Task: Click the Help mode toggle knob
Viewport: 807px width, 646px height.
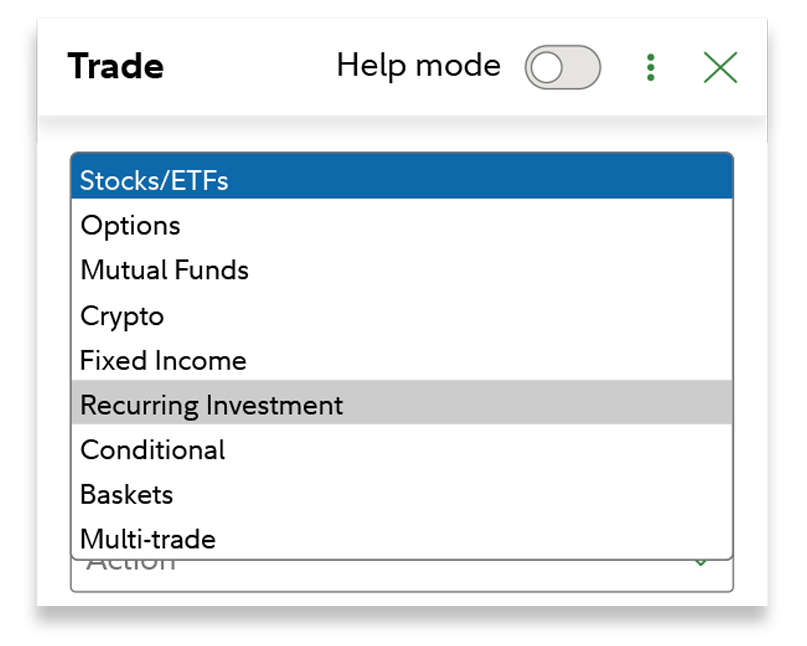Action: tap(546, 66)
